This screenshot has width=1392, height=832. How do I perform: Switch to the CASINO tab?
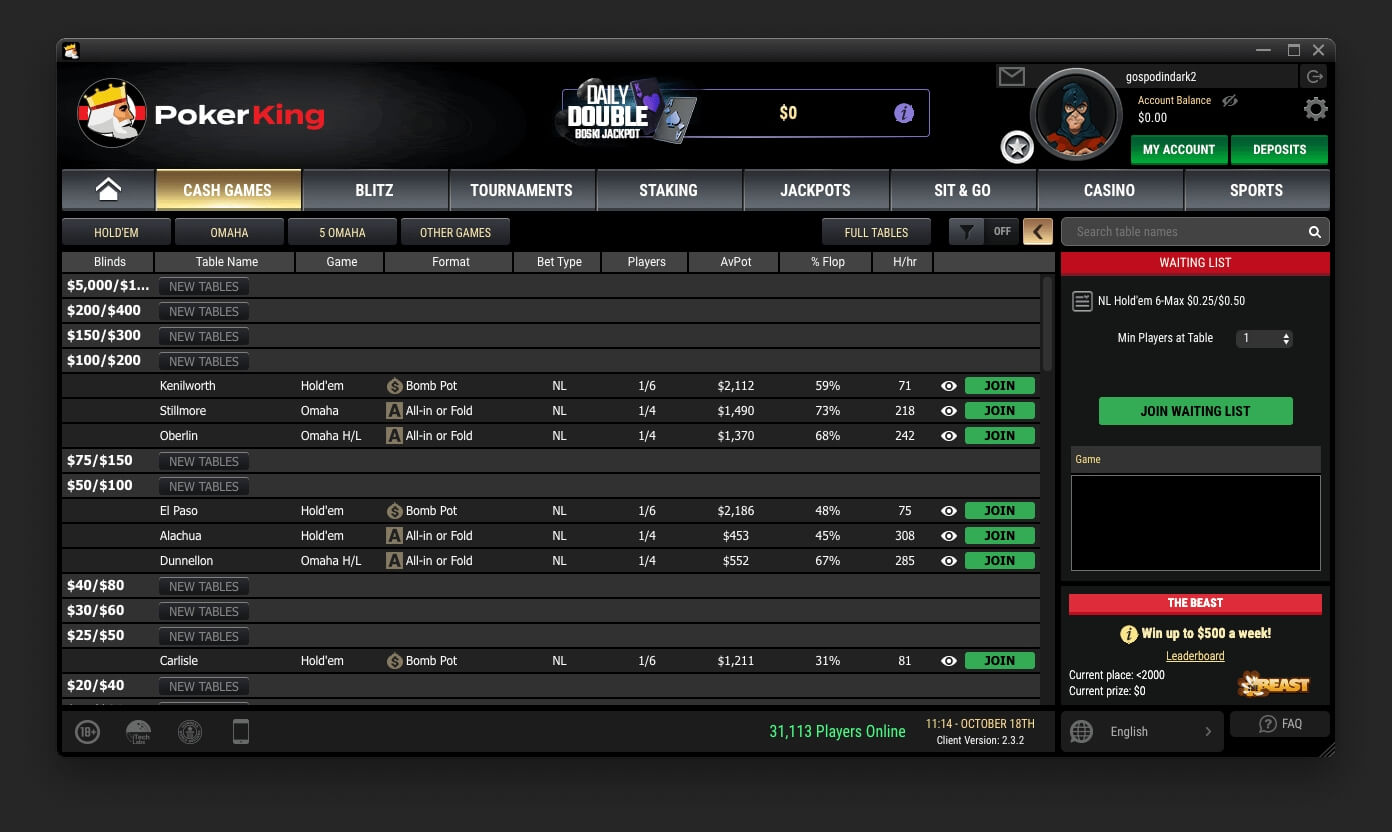coord(1109,190)
